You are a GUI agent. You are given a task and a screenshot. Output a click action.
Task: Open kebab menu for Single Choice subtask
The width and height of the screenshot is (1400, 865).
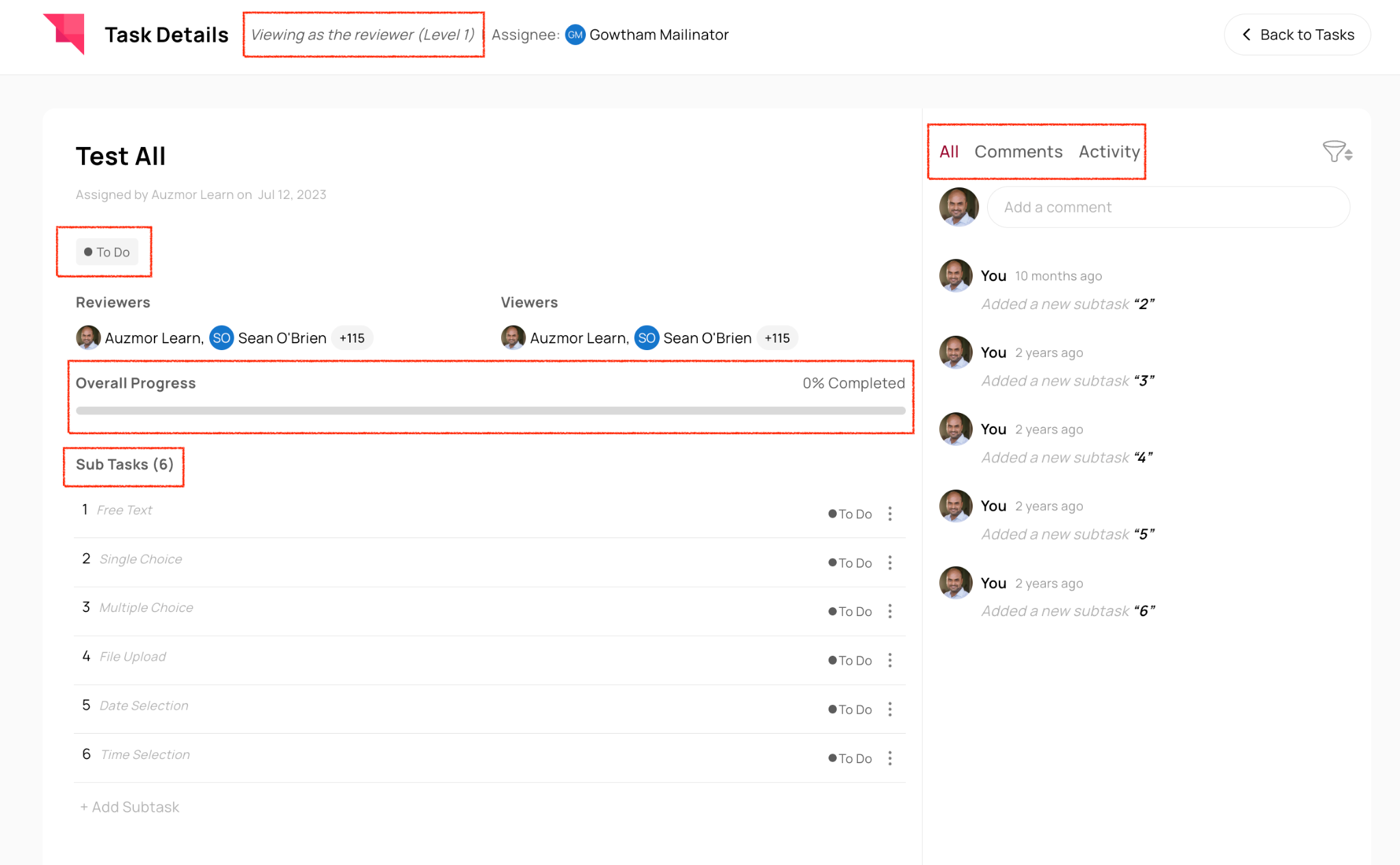point(889,563)
